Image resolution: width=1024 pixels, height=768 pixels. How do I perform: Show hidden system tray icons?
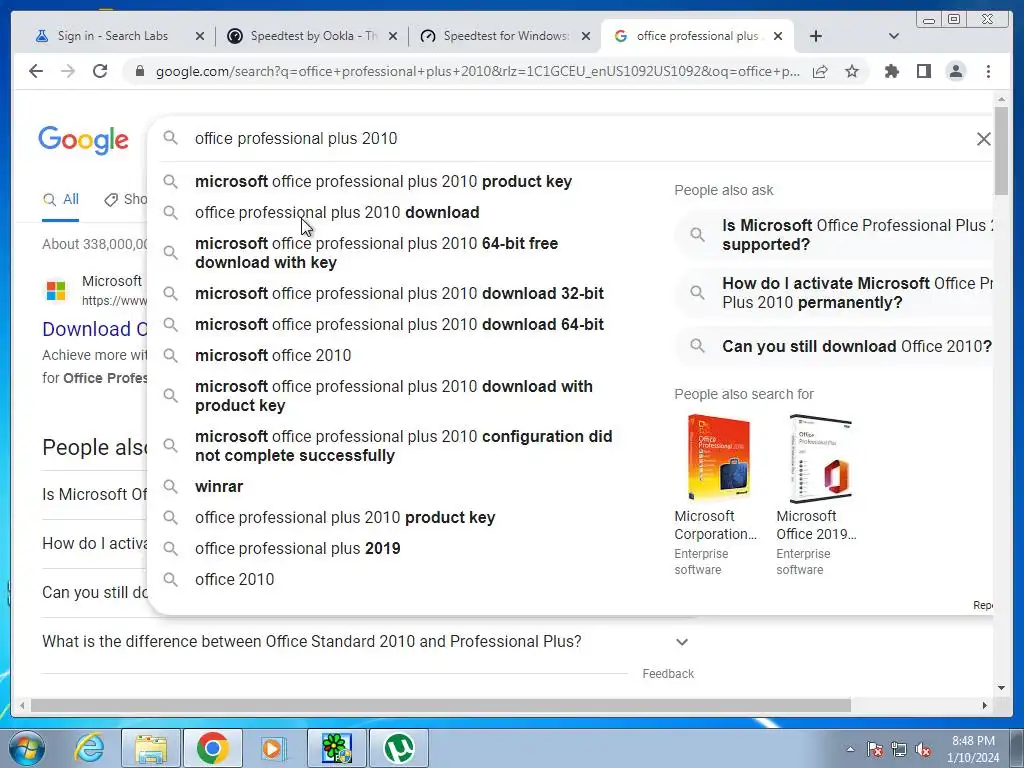coord(850,749)
